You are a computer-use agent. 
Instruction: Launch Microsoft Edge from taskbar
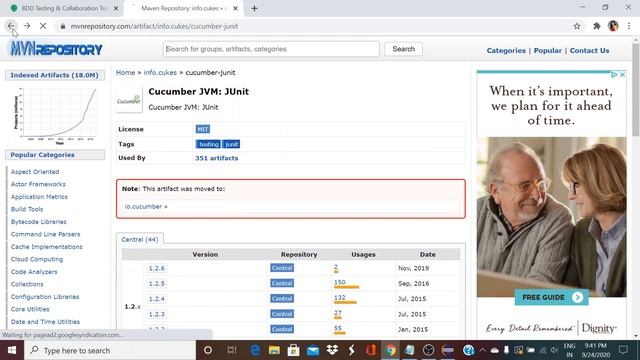click(255, 350)
